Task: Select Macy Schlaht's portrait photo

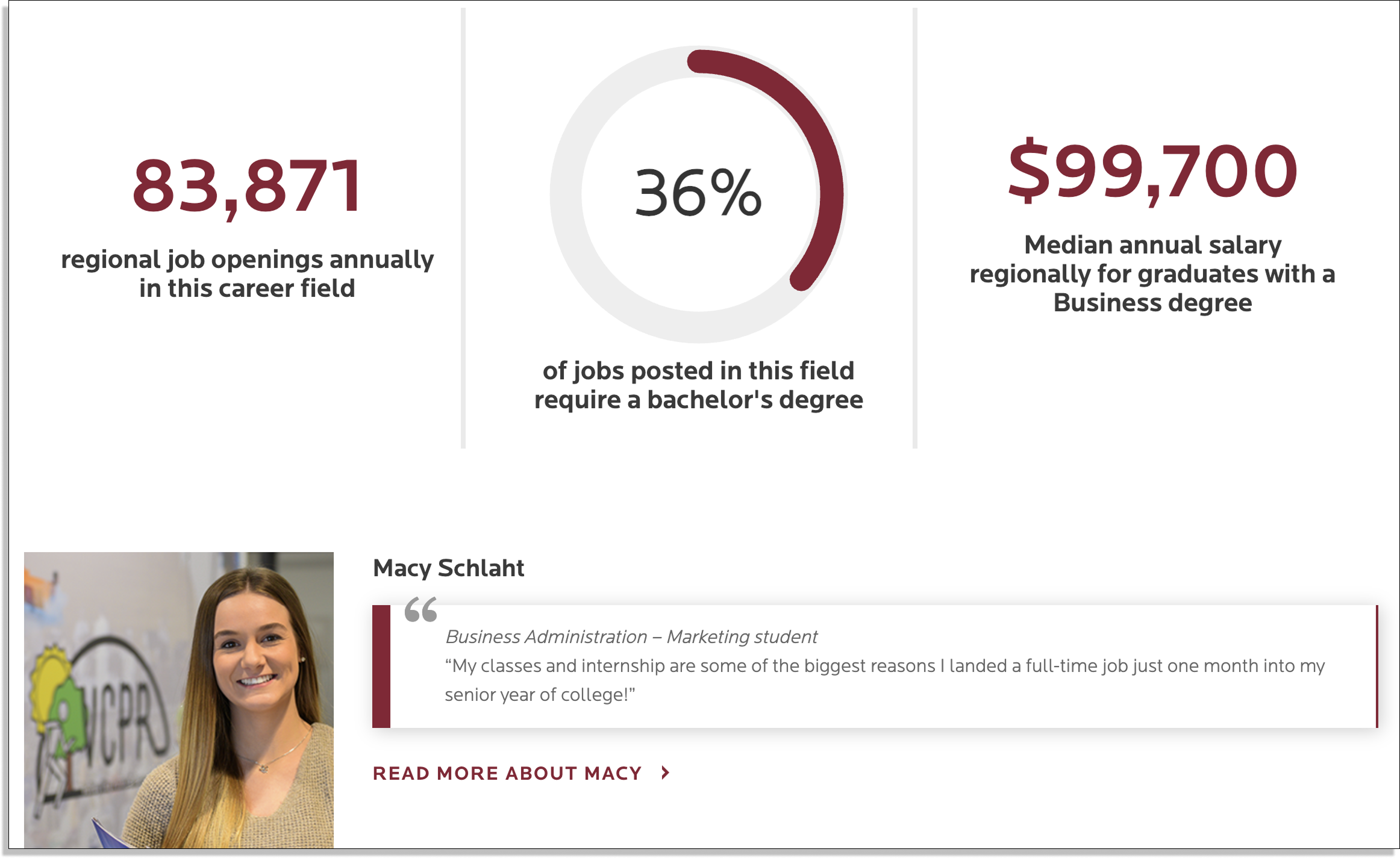Action: click(x=179, y=700)
